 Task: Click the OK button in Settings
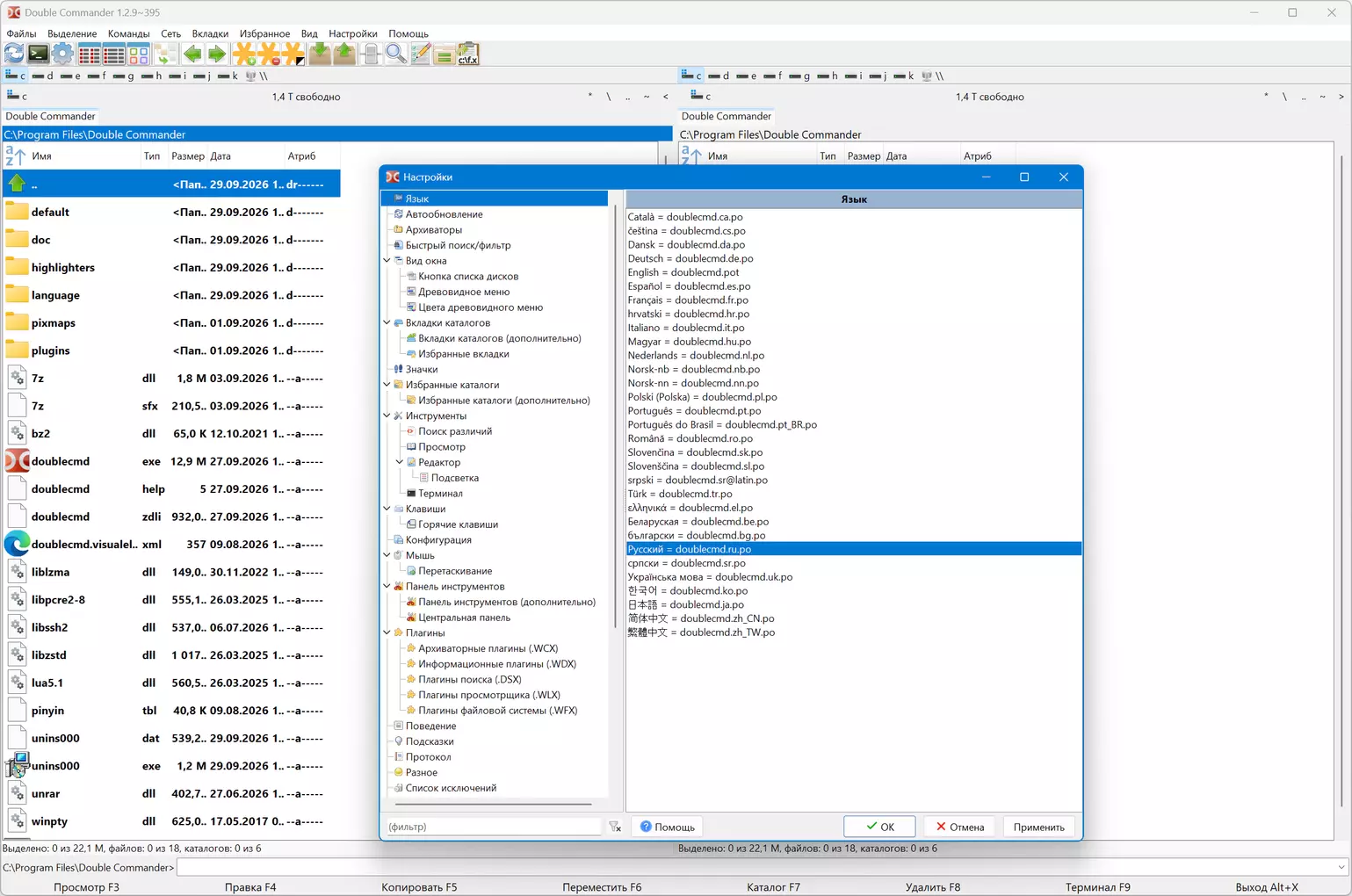(x=879, y=827)
